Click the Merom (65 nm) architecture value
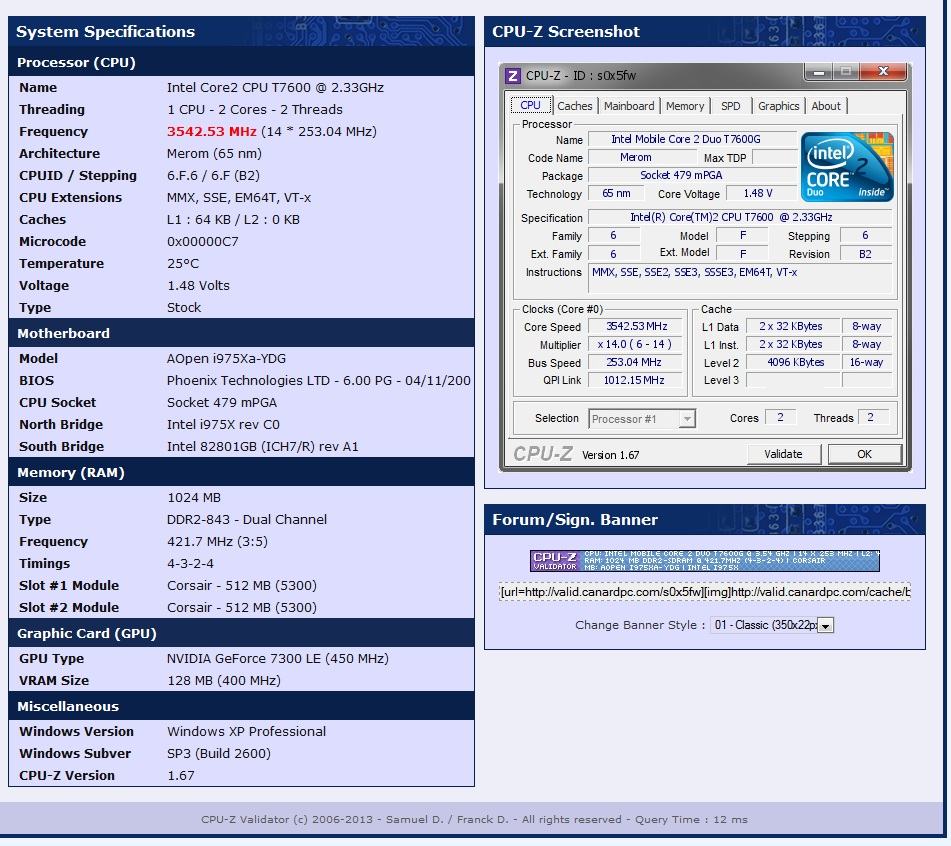The image size is (951, 846). point(214,153)
